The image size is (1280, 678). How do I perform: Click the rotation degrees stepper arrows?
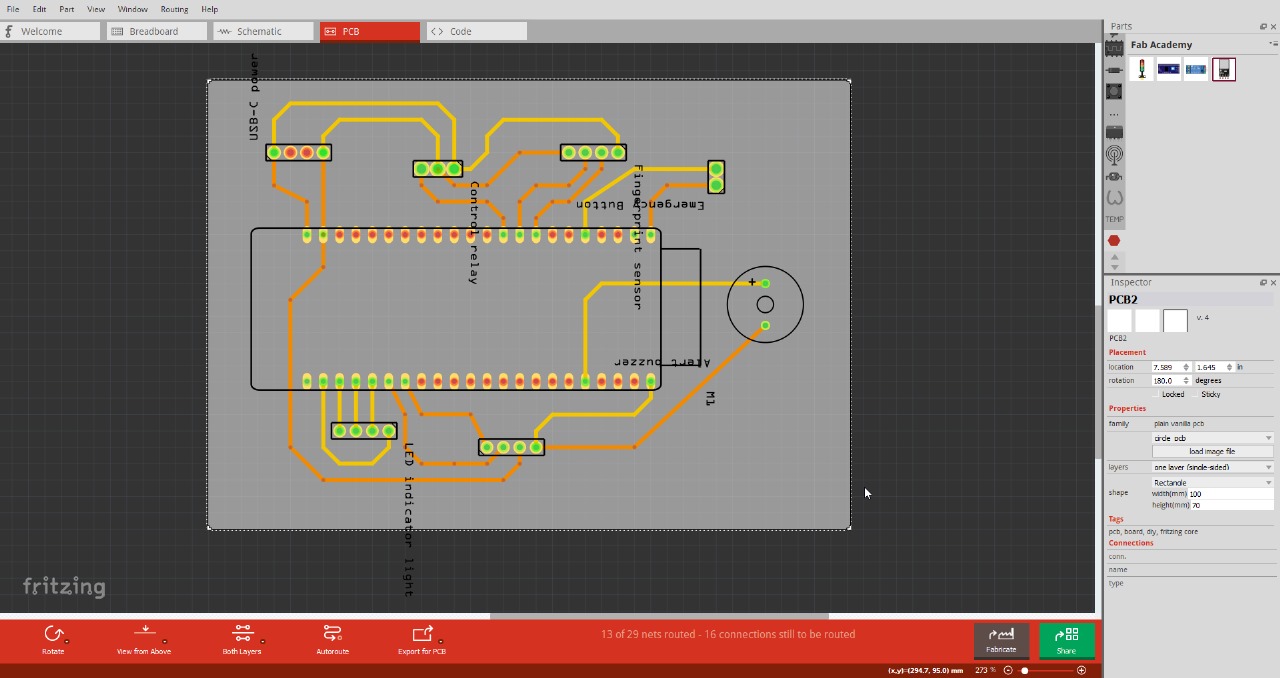[x=1187, y=380]
